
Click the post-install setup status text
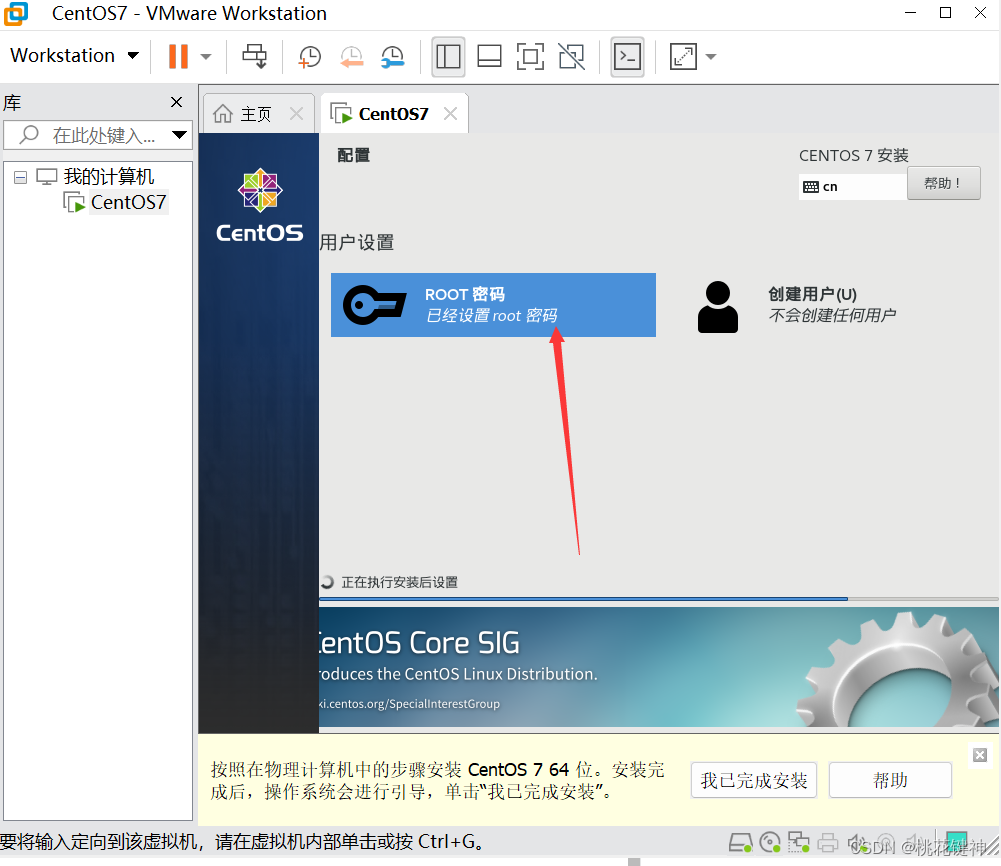(400, 582)
